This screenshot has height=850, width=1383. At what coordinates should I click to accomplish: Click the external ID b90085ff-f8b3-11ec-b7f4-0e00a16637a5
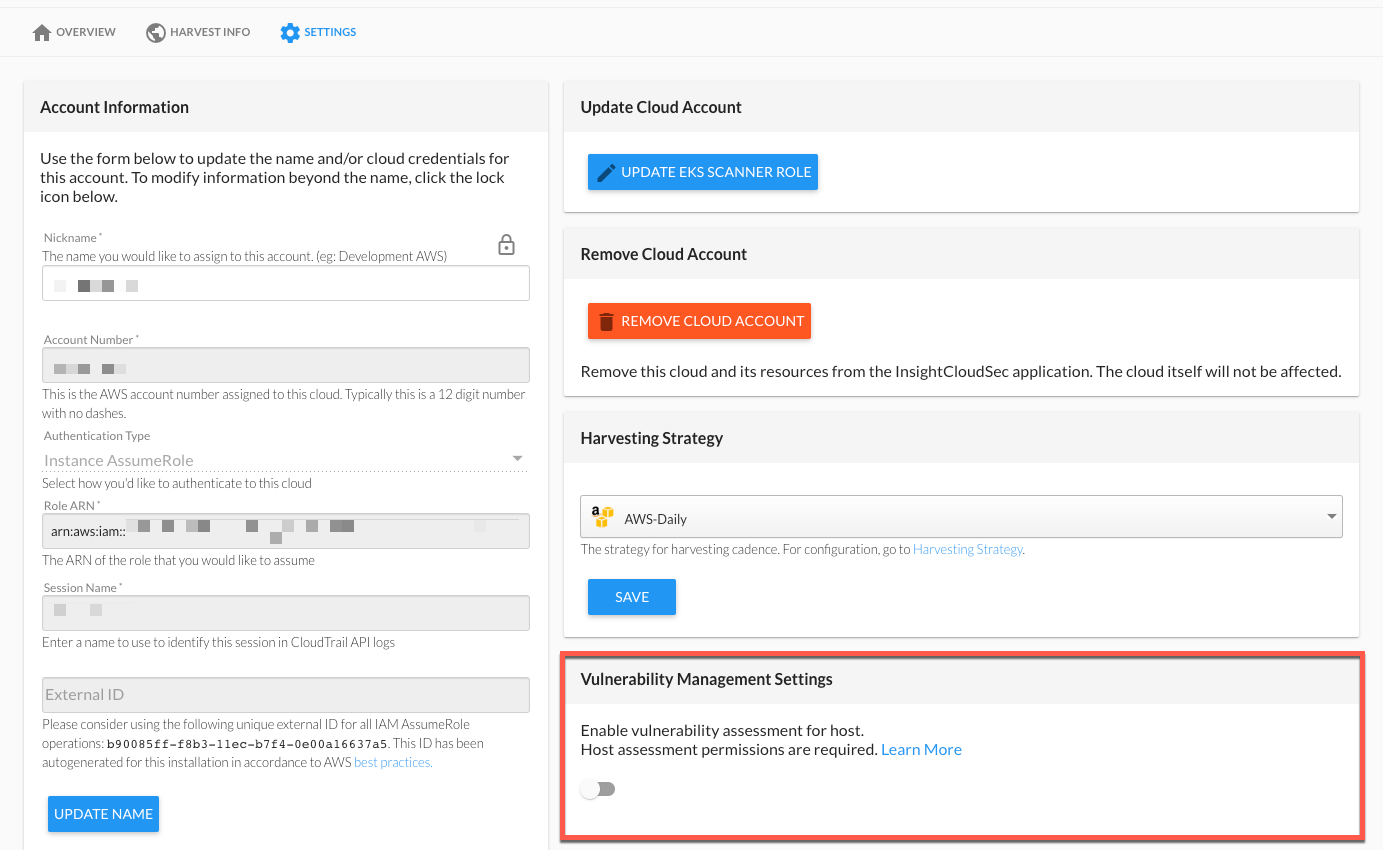pyautogui.click(x=247, y=744)
